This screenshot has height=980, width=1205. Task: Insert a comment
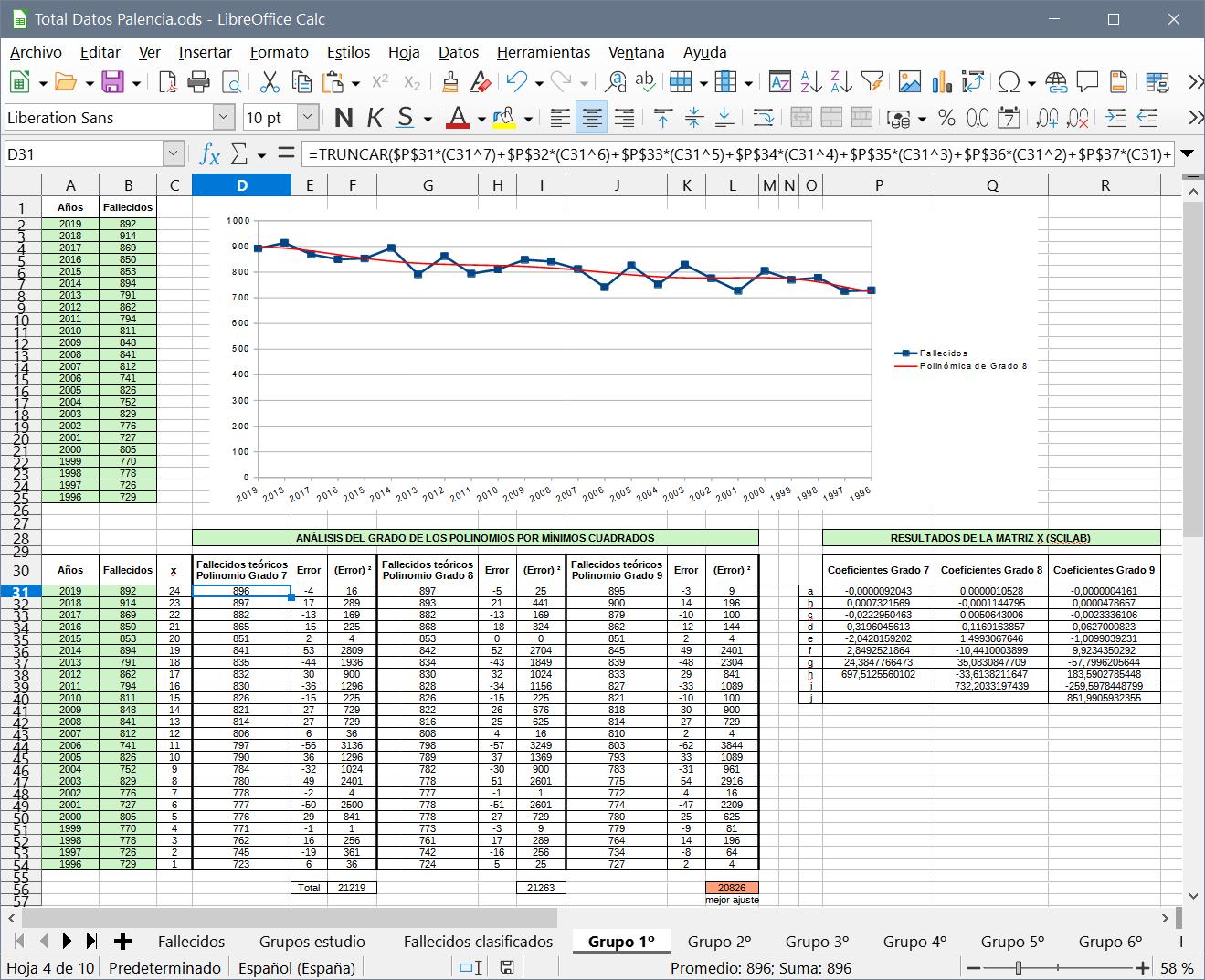pos(1087,83)
